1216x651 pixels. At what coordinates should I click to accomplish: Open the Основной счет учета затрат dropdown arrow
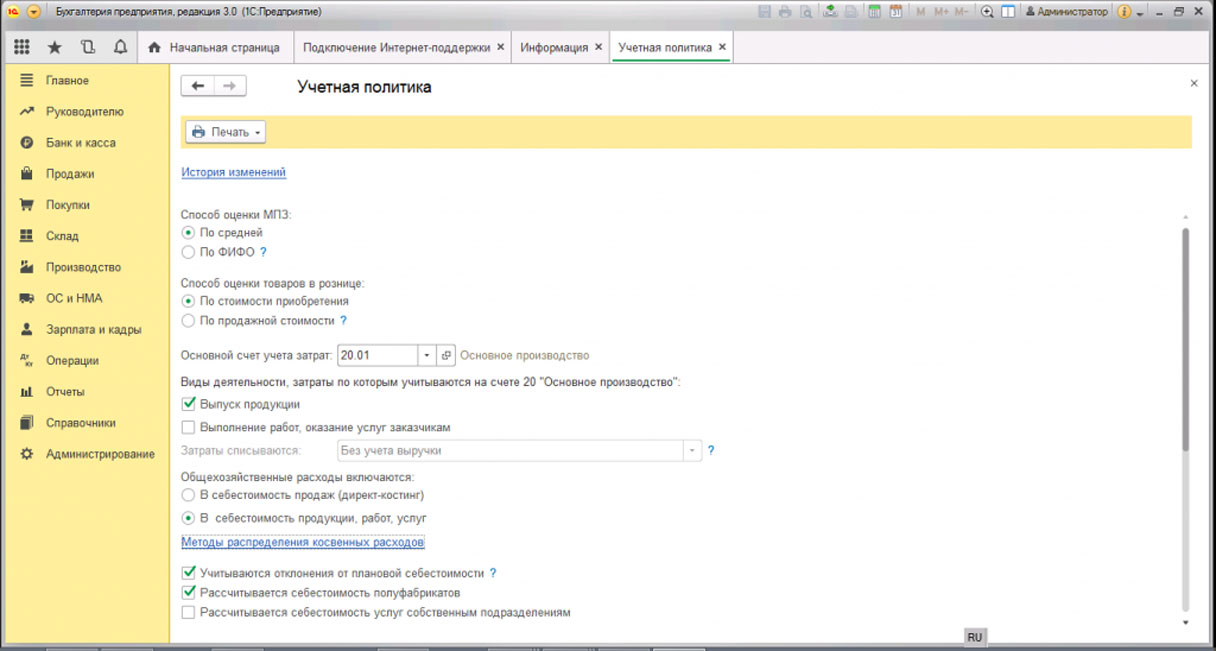click(x=427, y=355)
